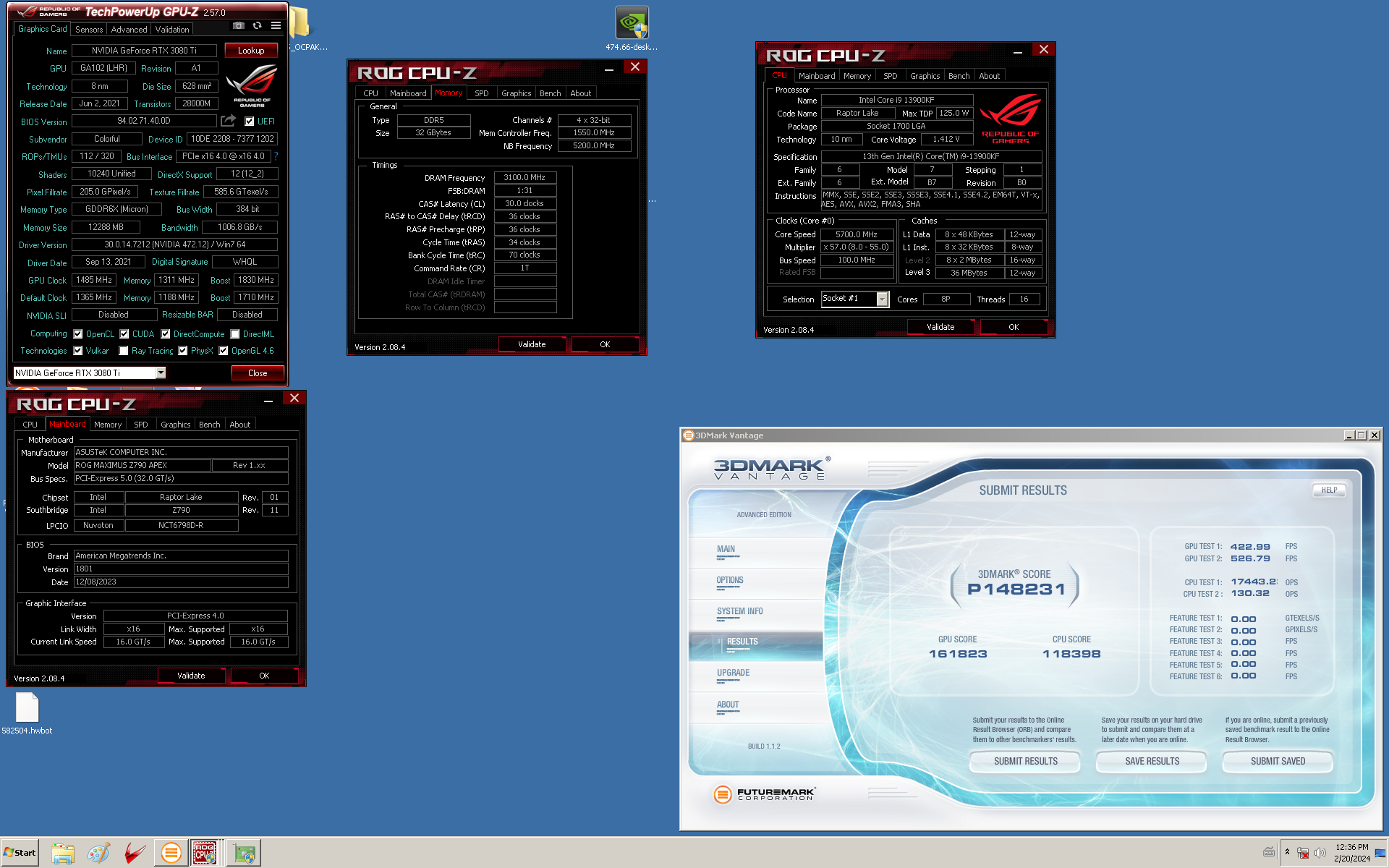Click the GPU-Z taskbar button

(x=245, y=853)
